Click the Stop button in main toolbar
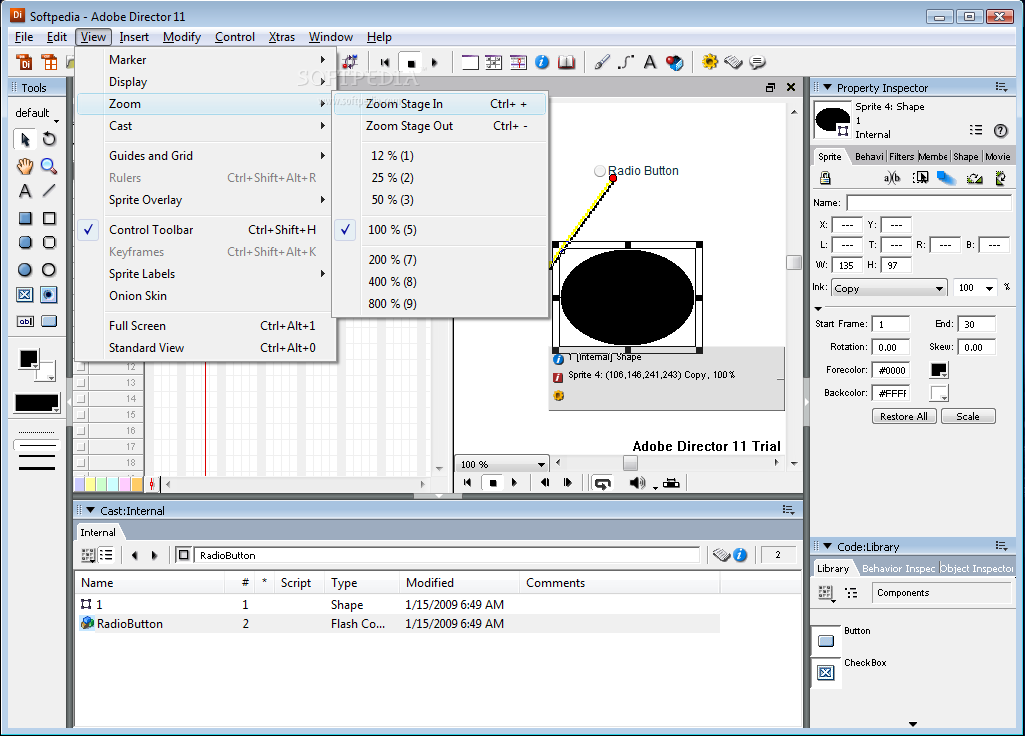 [x=411, y=63]
